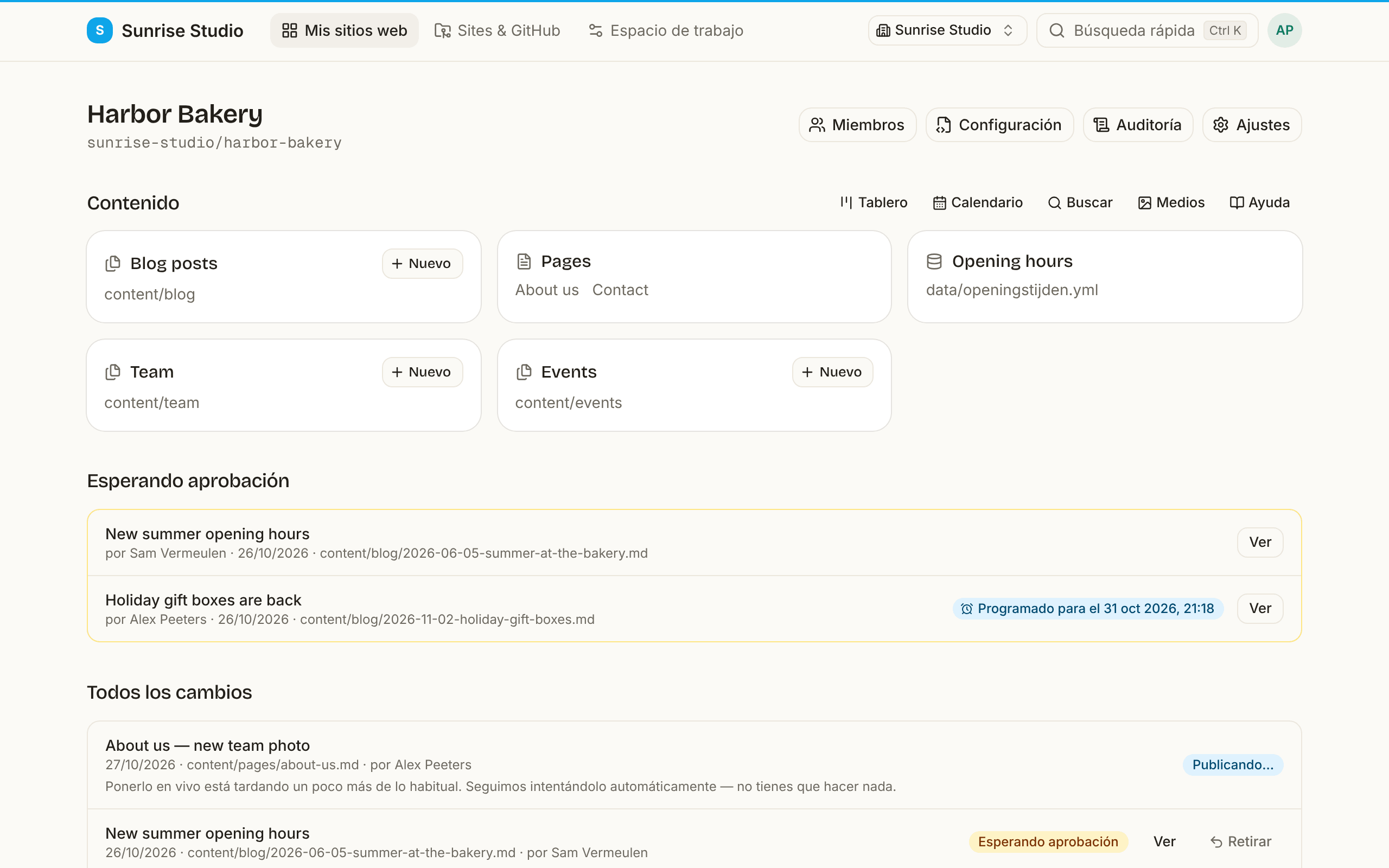Open the Mis sitios web tab

pyautogui.click(x=345, y=30)
